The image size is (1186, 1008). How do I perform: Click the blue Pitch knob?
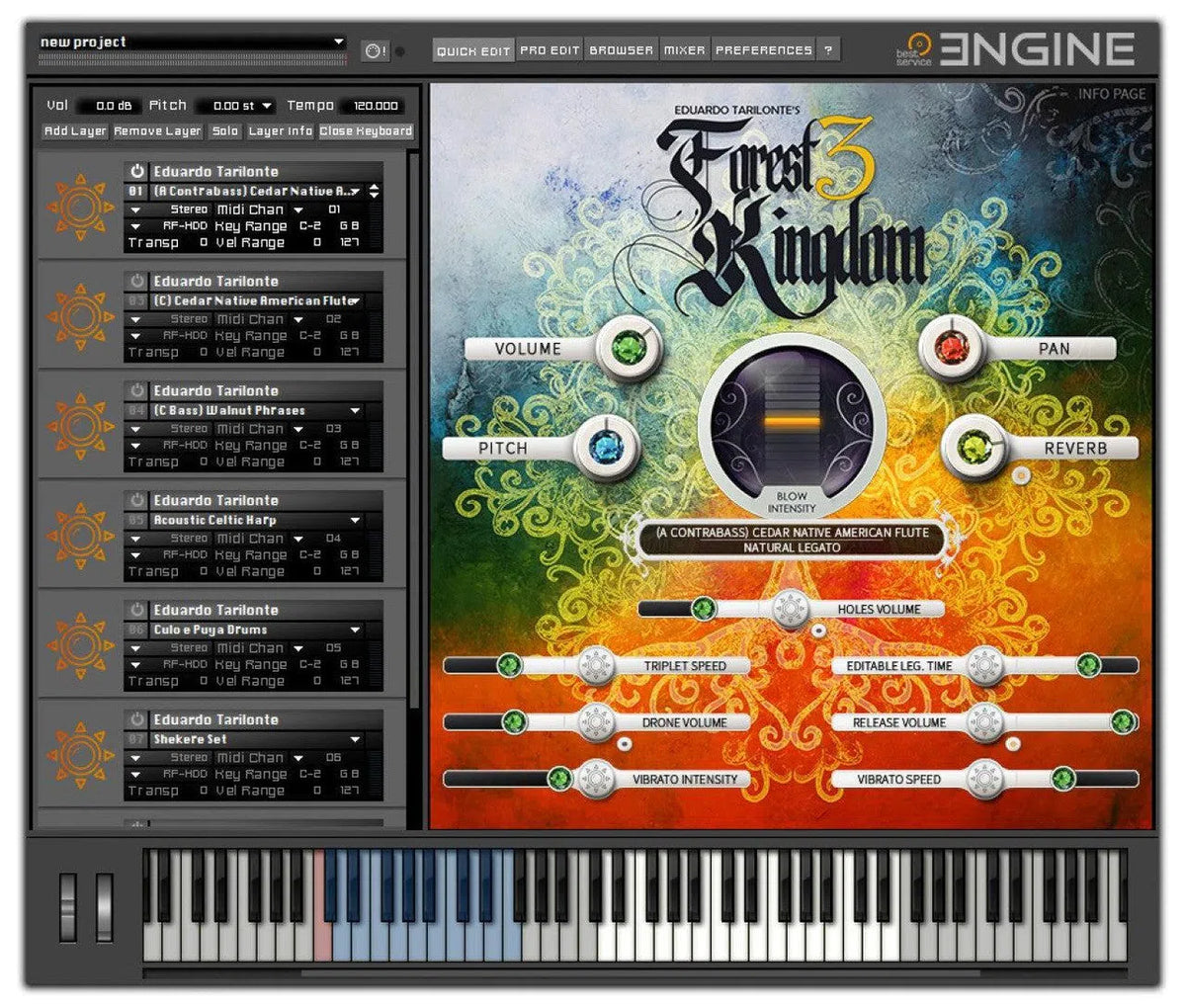(605, 448)
